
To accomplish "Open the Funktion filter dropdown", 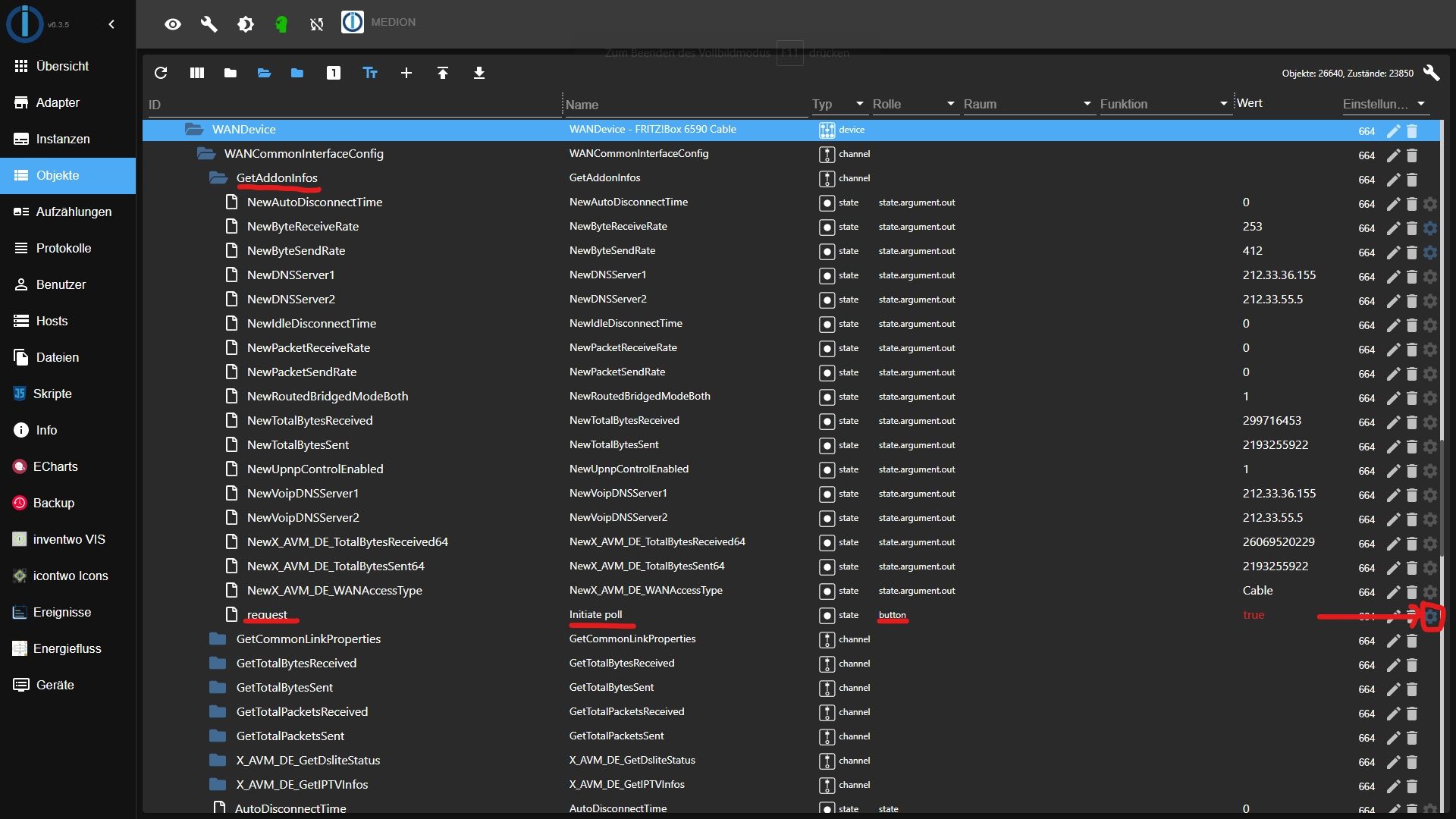I will pyautogui.click(x=1165, y=104).
